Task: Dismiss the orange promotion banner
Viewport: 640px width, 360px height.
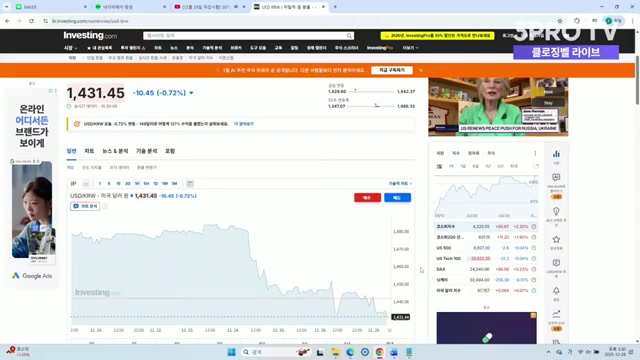Action: point(421,70)
